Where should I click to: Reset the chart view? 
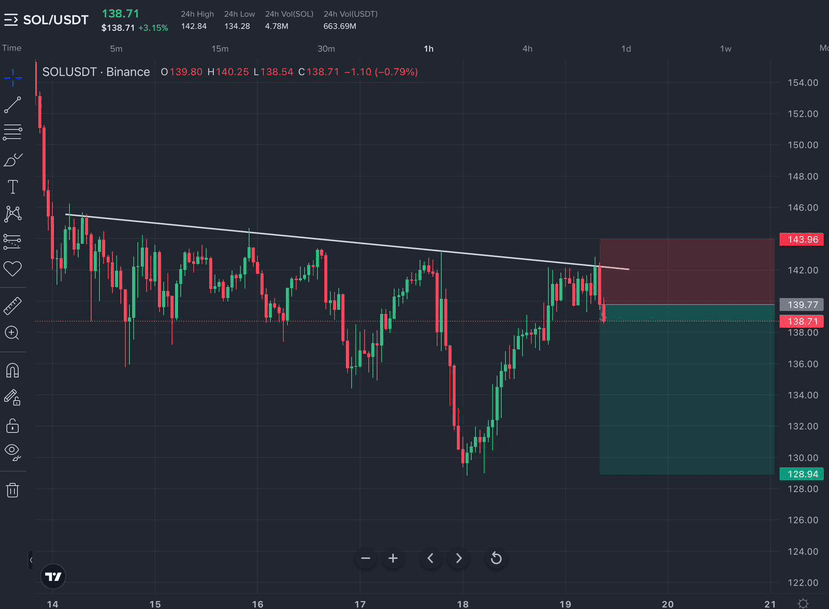(x=496, y=558)
